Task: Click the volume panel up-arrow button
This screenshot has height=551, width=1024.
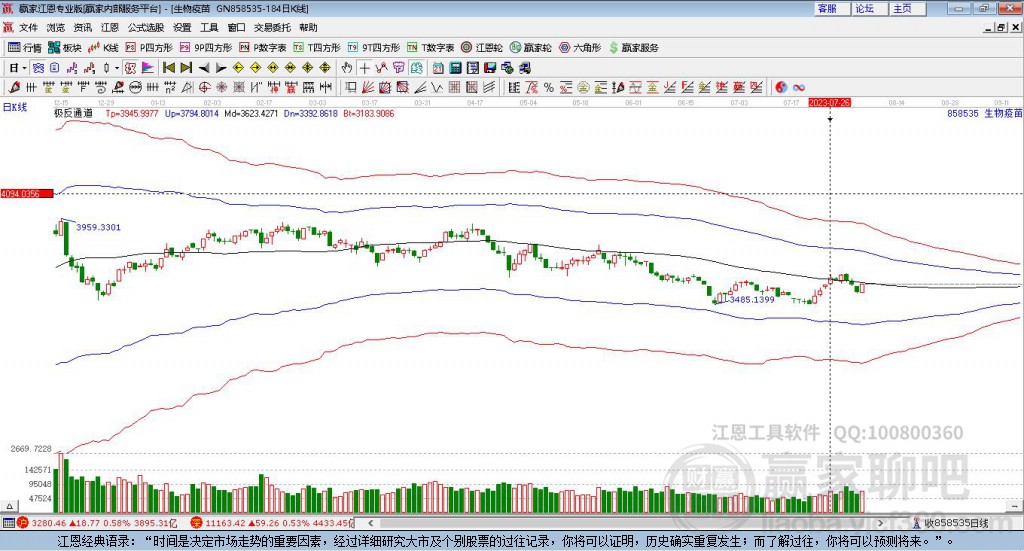Action: pos(9,506)
